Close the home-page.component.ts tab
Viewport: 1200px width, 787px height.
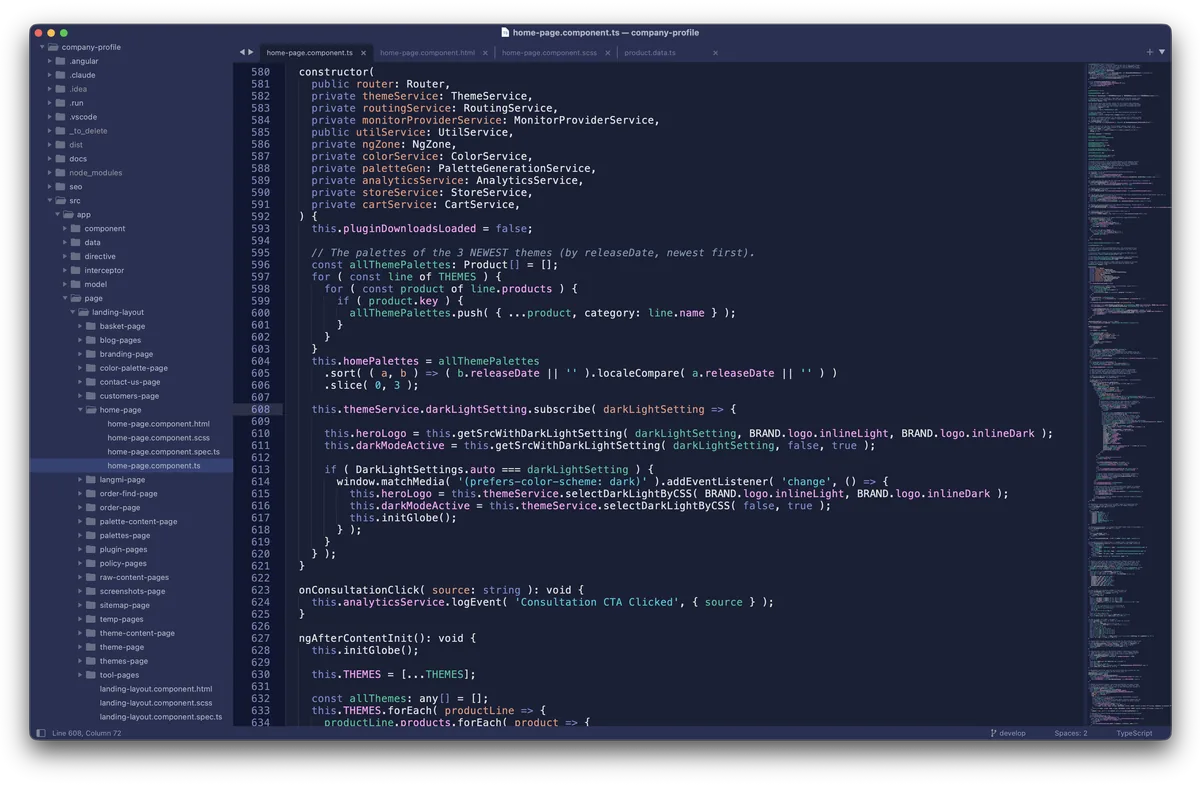click(364, 53)
